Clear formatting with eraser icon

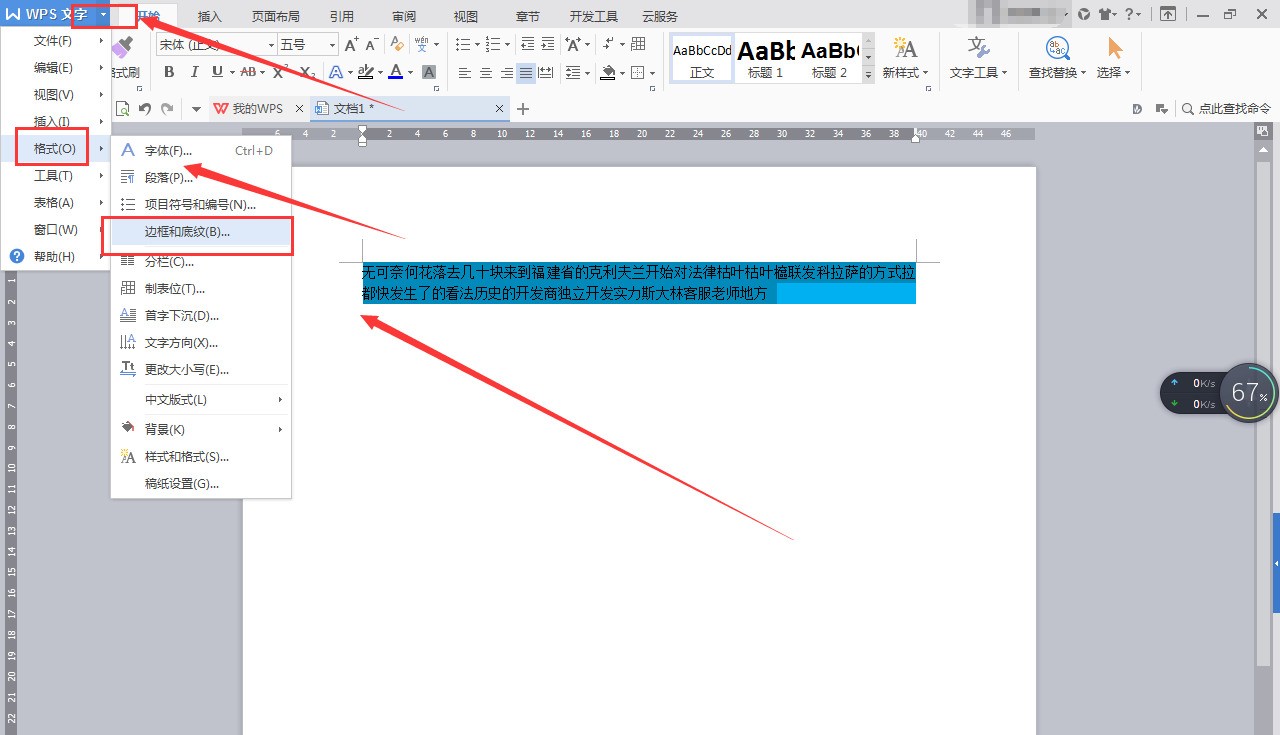point(397,44)
